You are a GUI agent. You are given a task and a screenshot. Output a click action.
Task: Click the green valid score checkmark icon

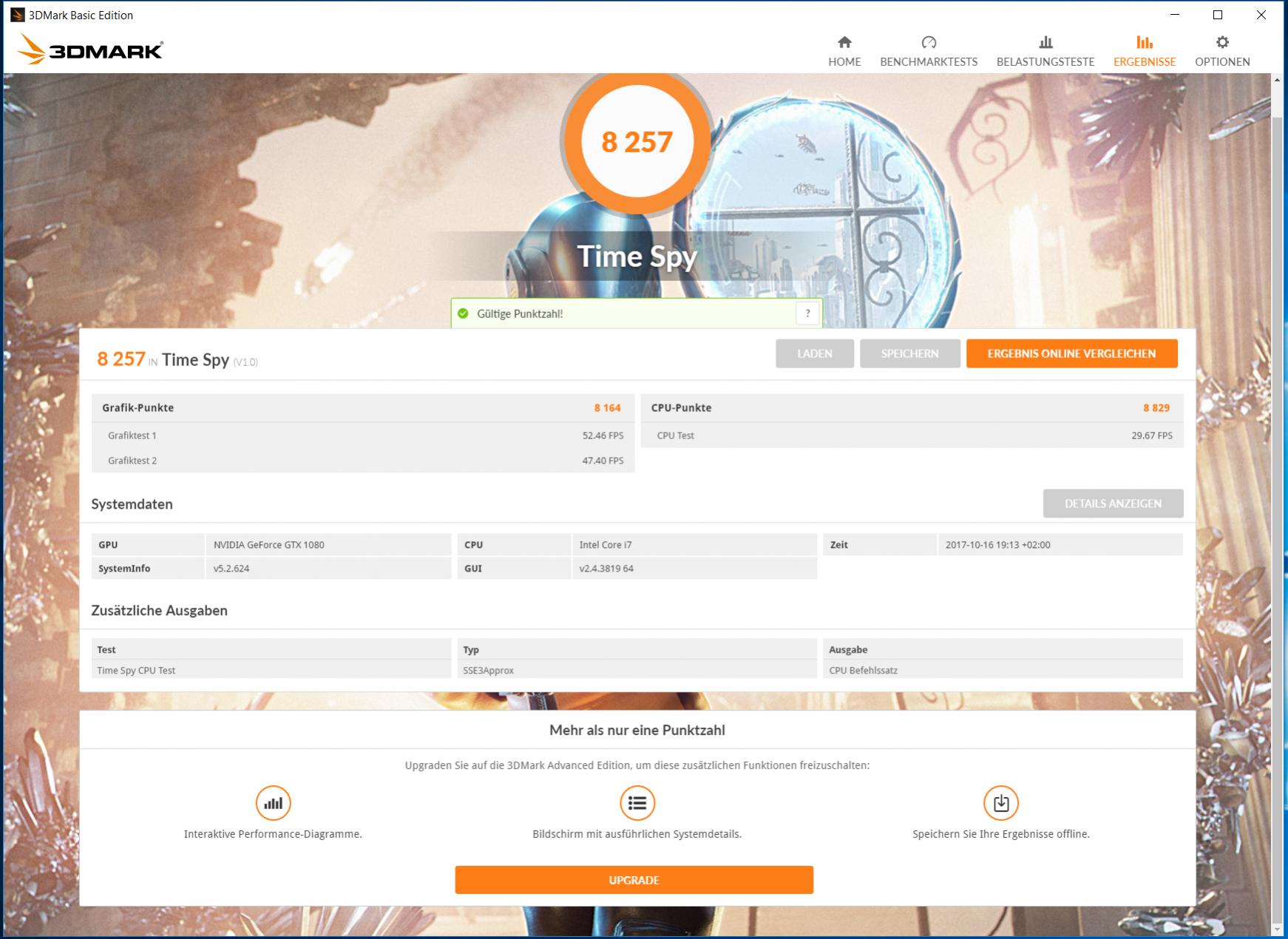[464, 313]
